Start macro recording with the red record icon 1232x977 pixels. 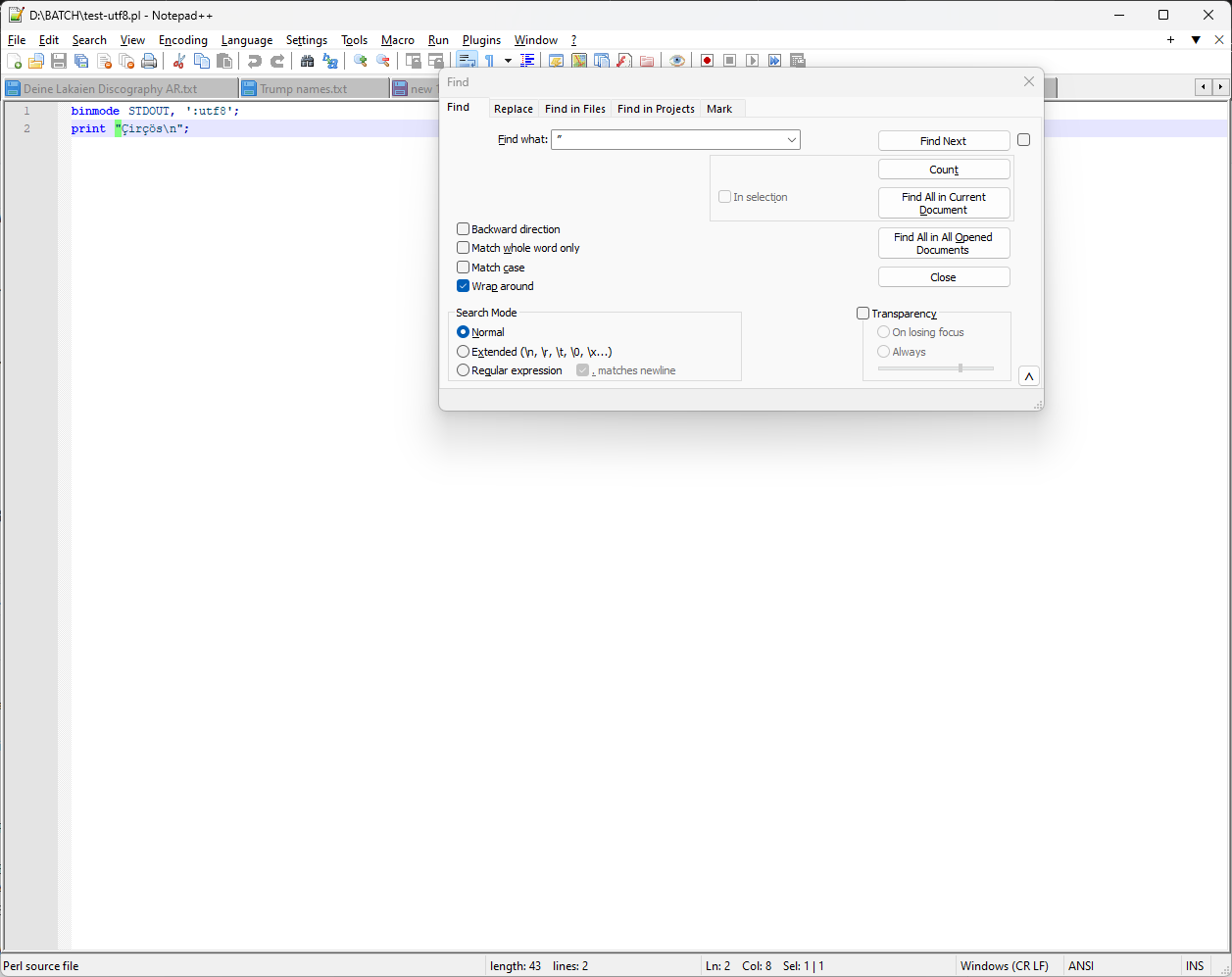707,61
